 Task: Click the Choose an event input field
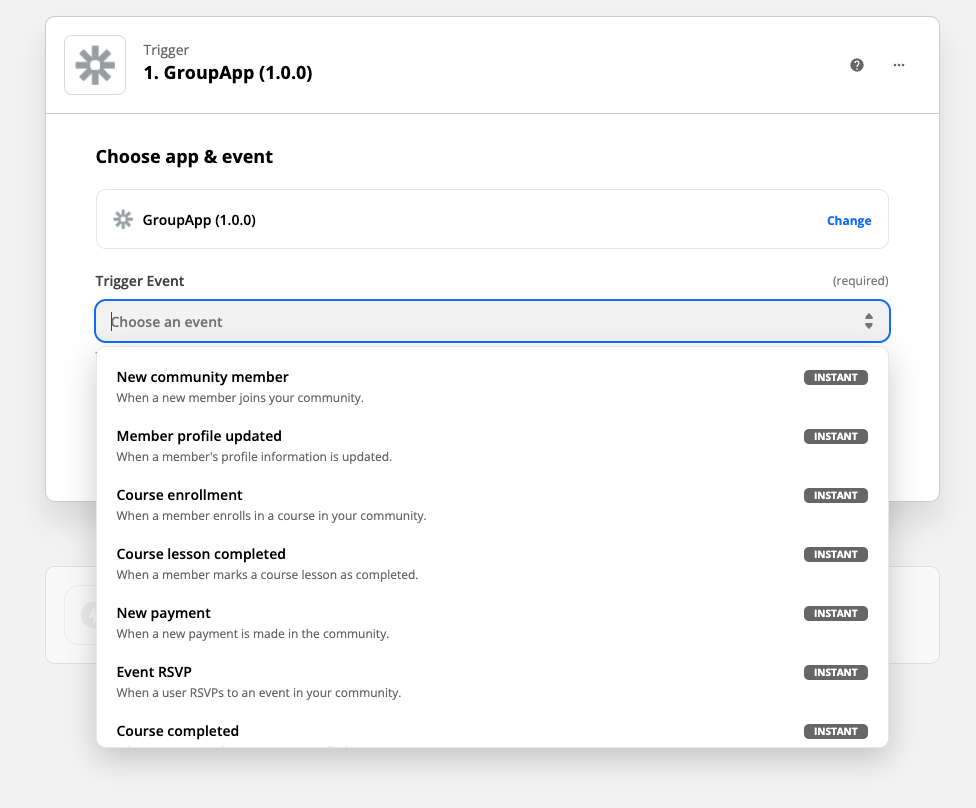tap(480, 322)
